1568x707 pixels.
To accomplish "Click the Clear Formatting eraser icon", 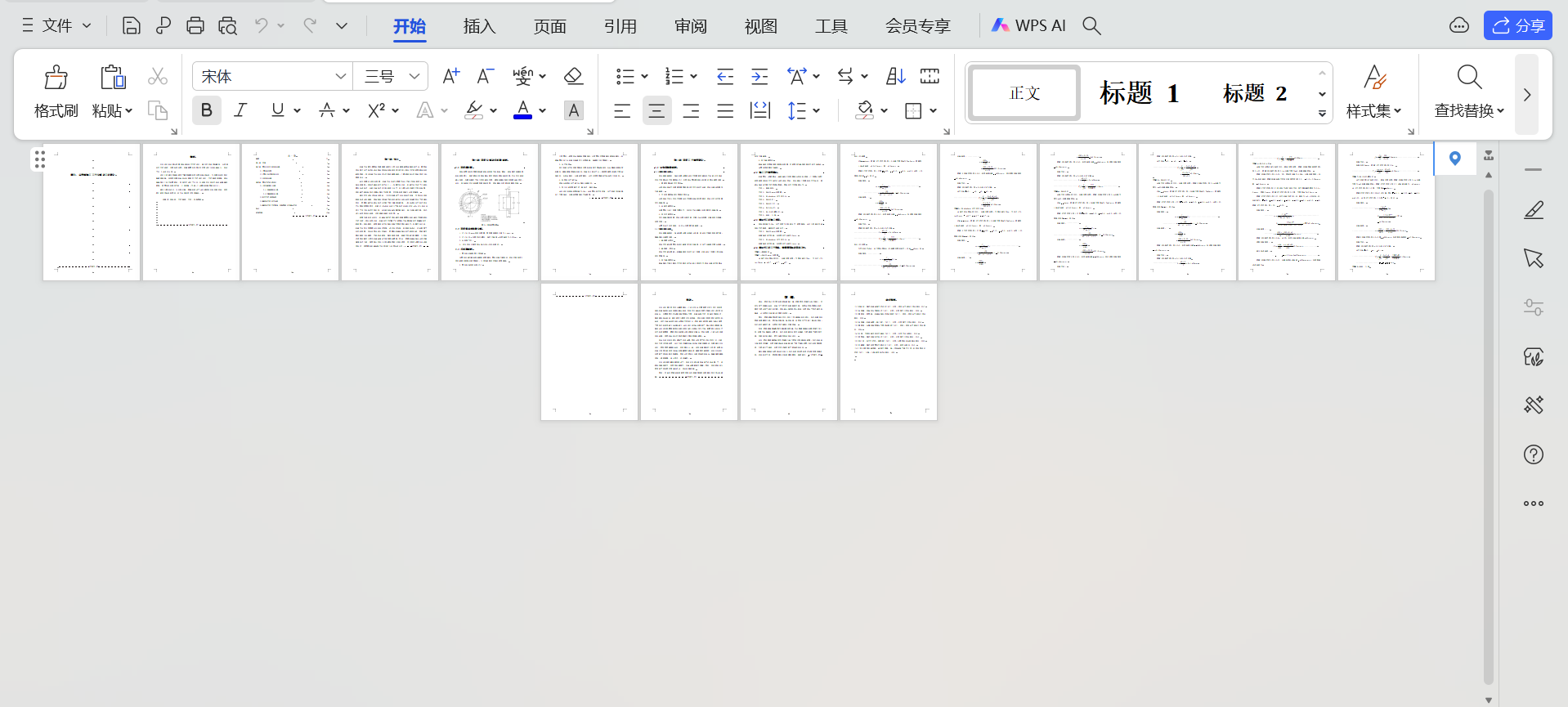I will pyautogui.click(x=574, y=77).
